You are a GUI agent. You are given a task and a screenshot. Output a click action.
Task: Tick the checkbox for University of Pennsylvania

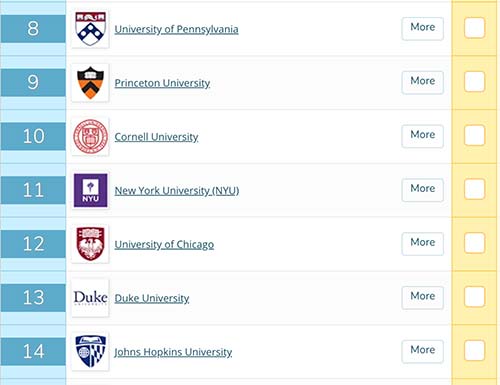click(474, 28)
